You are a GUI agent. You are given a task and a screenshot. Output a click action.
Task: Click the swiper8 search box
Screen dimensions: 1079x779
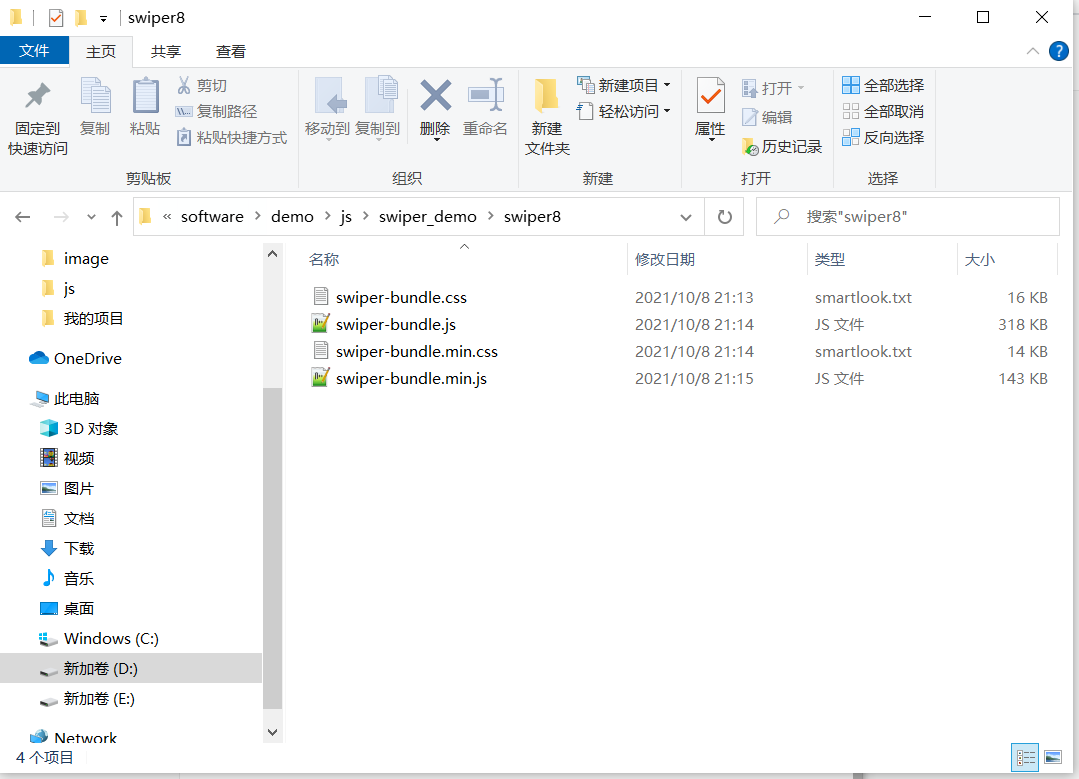pos(908,217)
